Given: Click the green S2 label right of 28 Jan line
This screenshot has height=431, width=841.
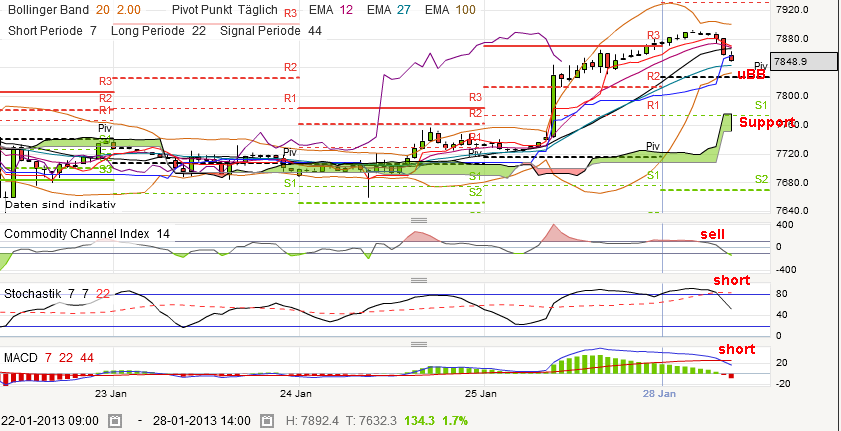Looking at the screenshot, I should pyautogui.click(x=761, y=179).
